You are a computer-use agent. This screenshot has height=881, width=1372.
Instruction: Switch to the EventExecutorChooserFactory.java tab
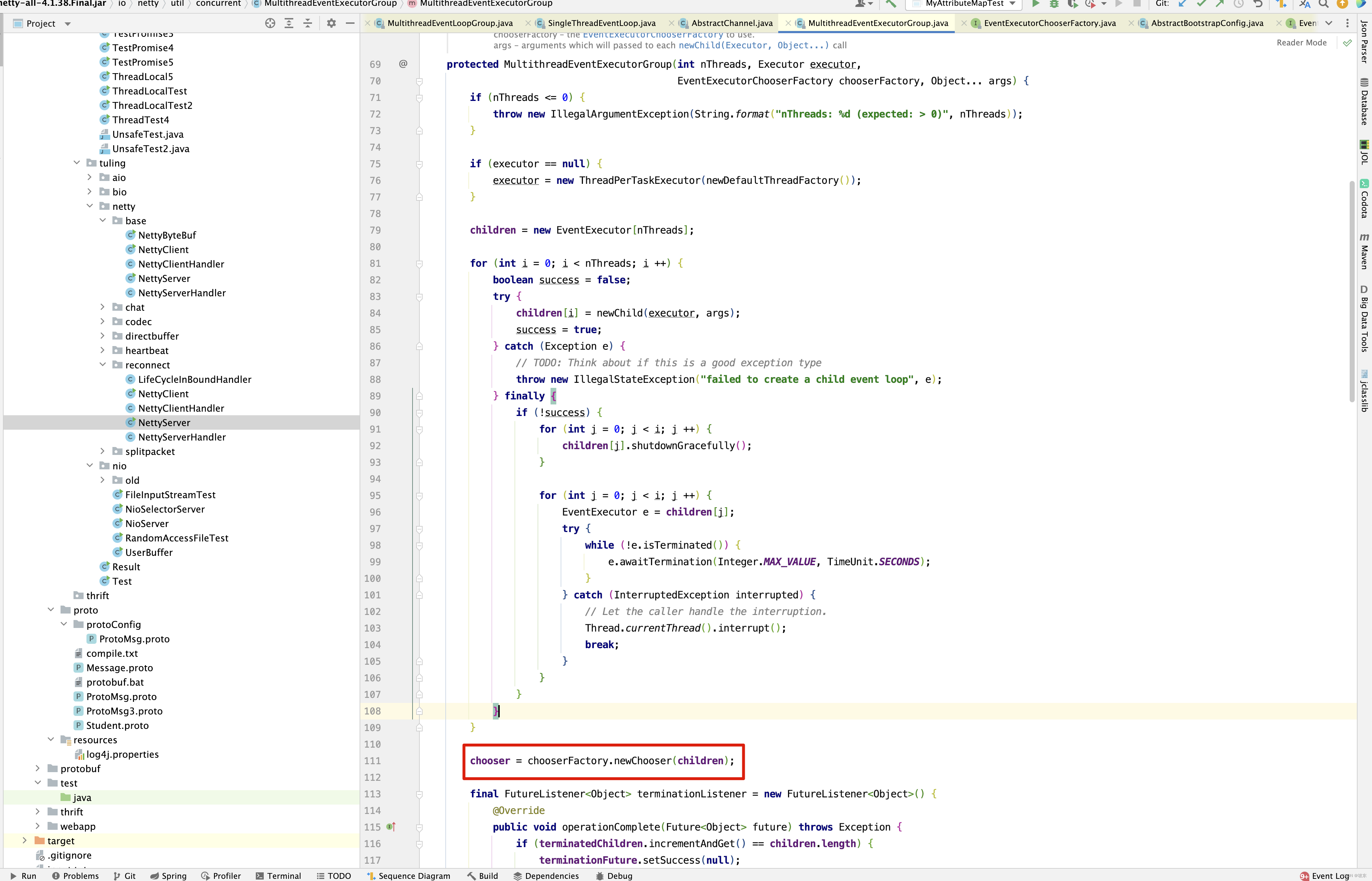(1049, 23)
